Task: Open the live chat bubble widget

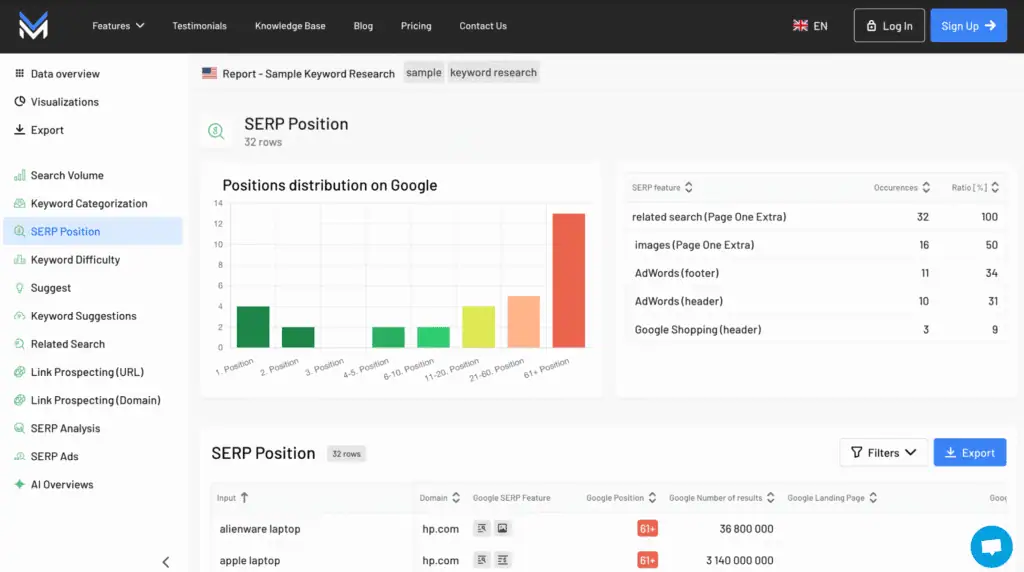Action: point(991,547)
